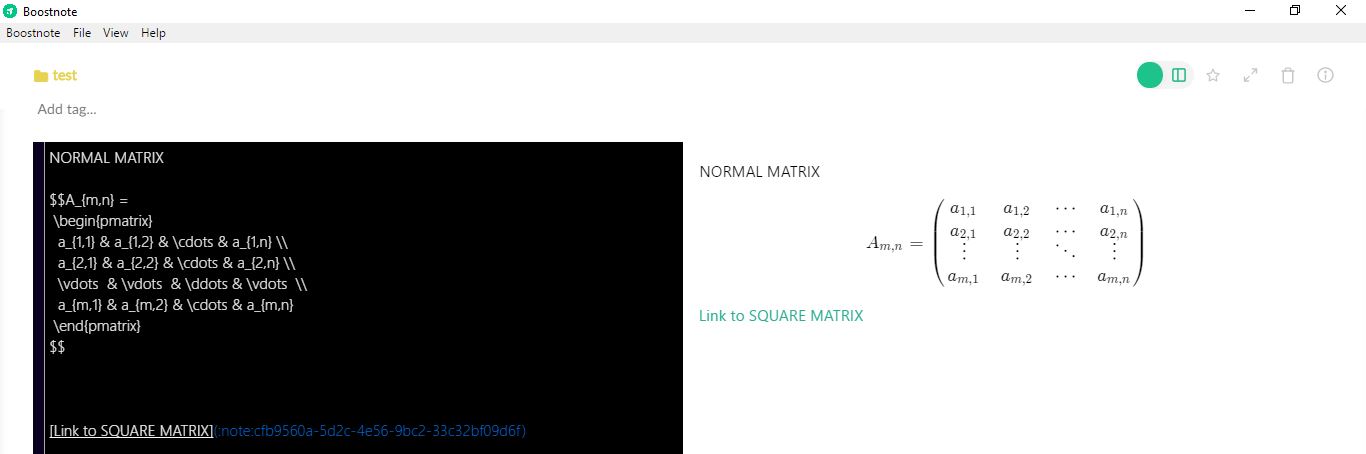Switch editor mode with the green toggle

pos(1150,75)
